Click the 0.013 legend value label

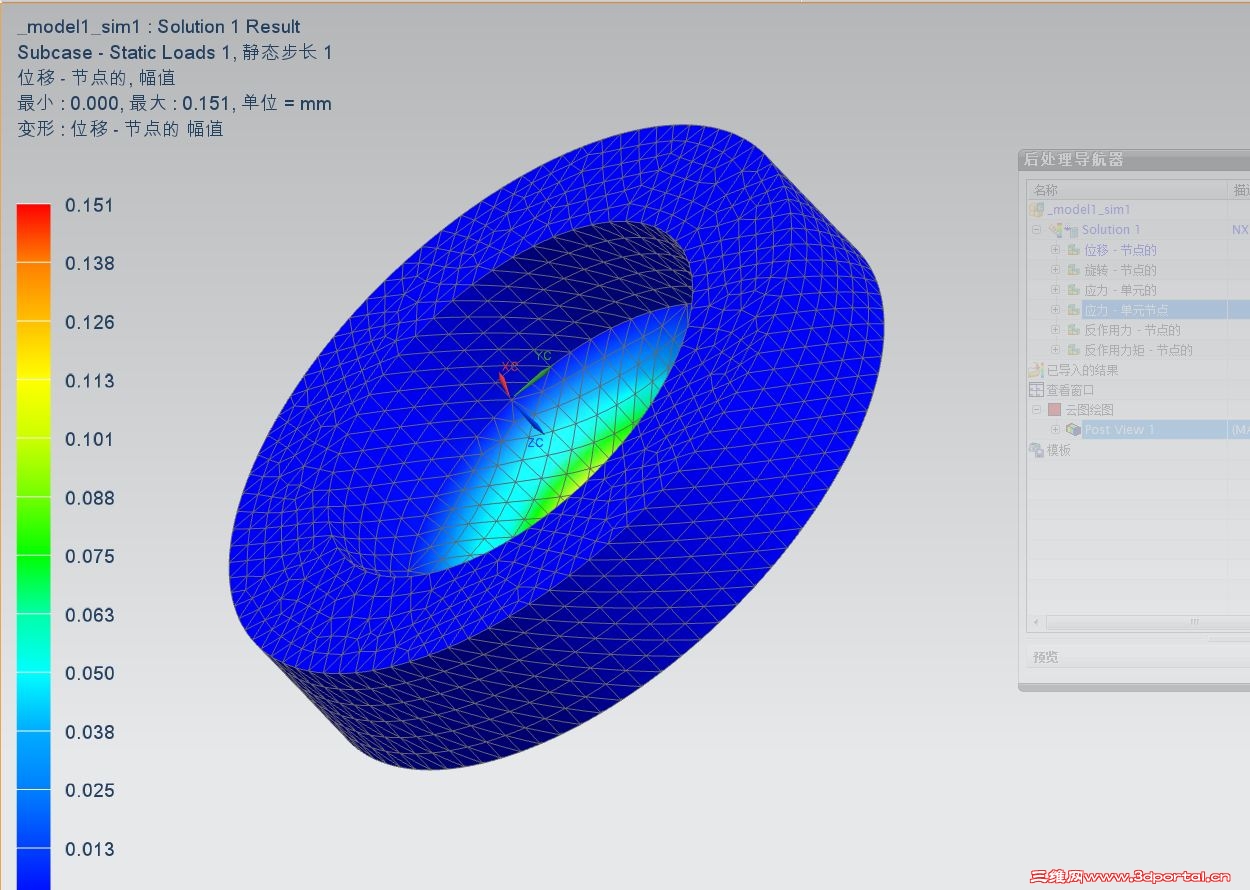point(90,849)
